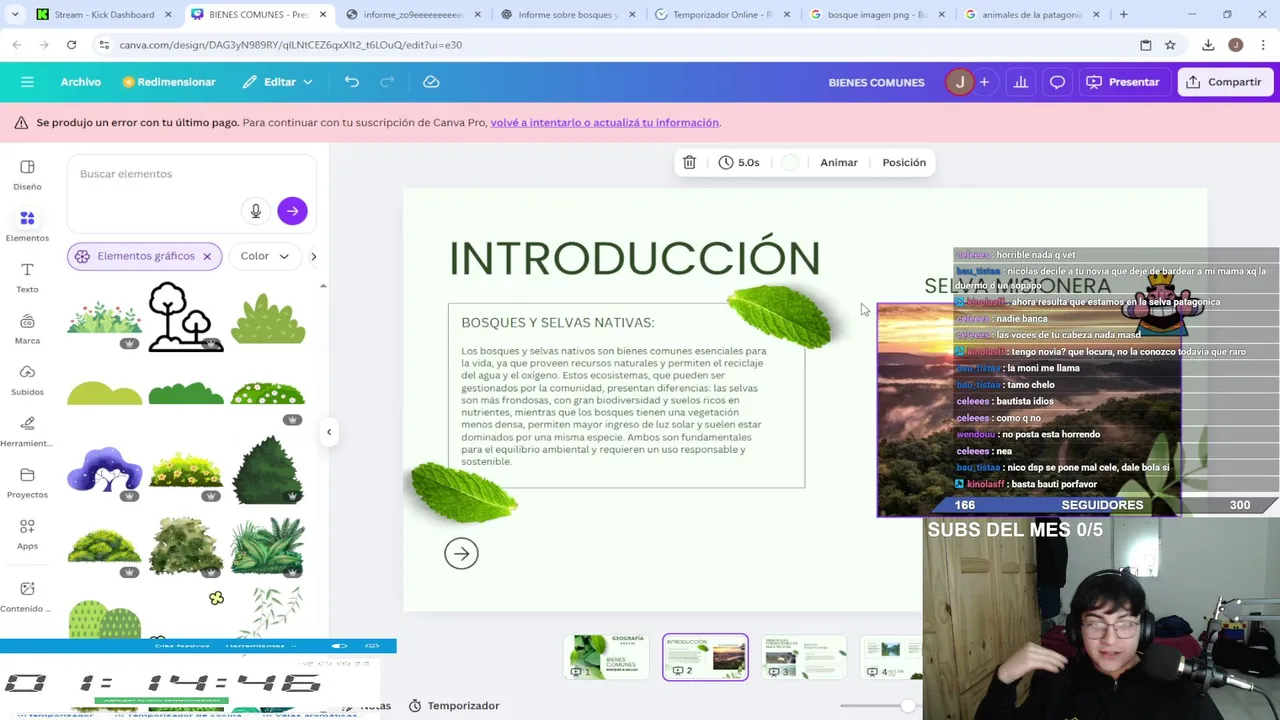
Task: Select the BOSQUES Y SELVAS NATIVAS subtitle
Action: tap(557, 322)
